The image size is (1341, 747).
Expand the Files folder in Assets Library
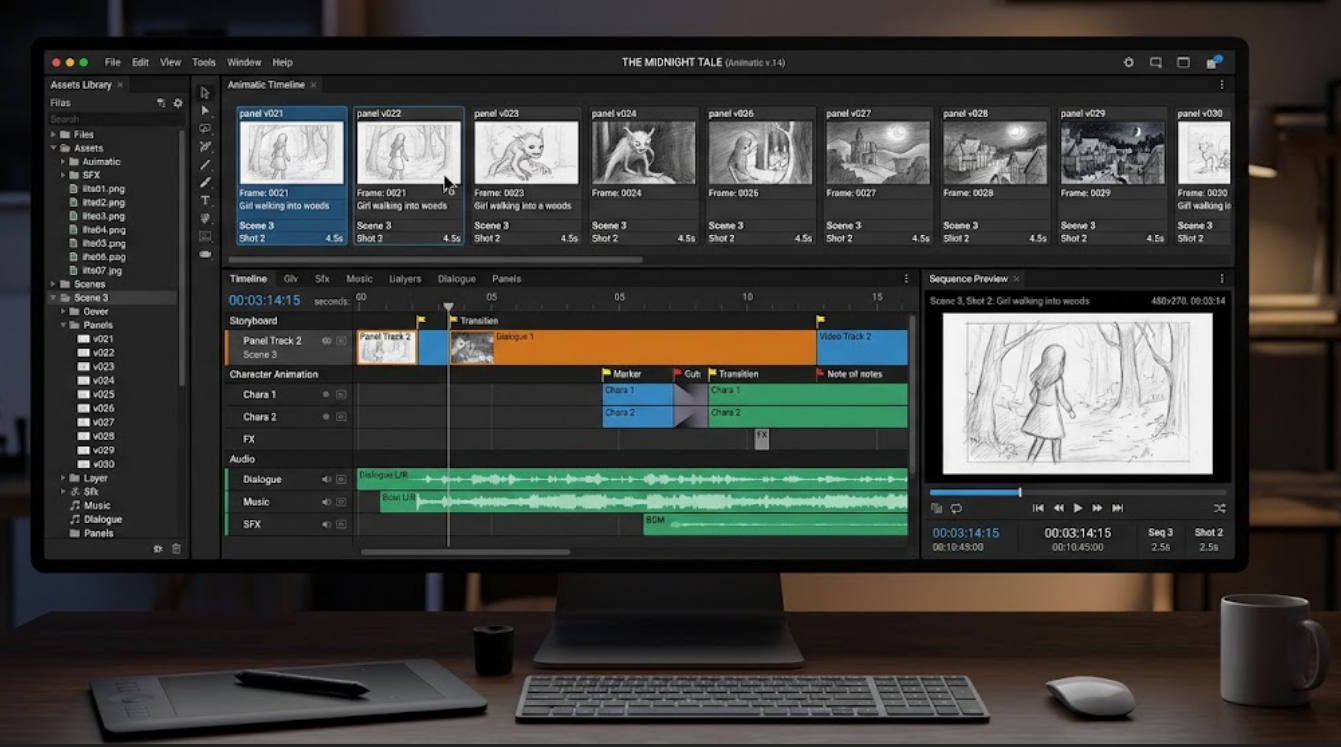click(x=53, y=134)
